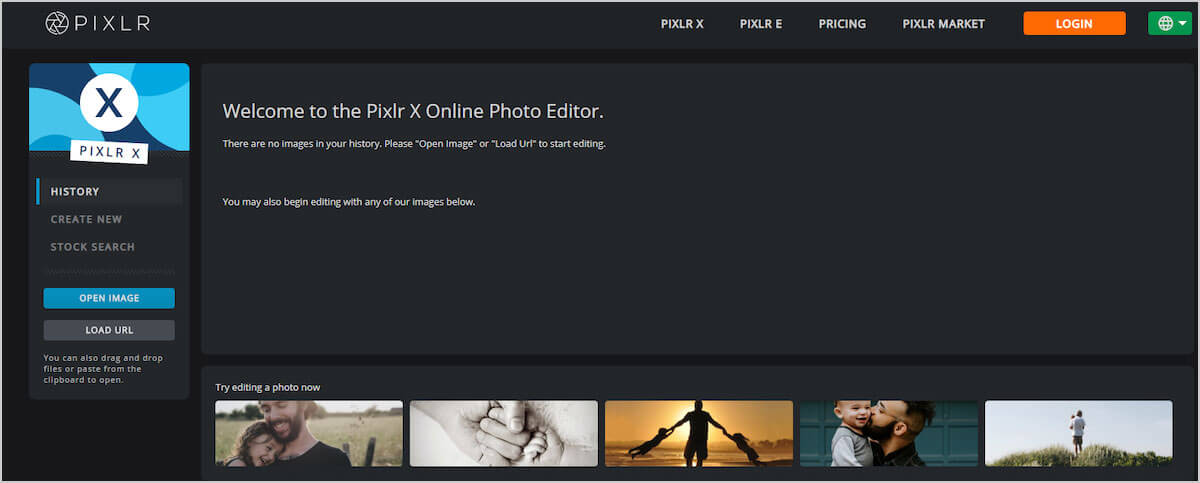Open the person on grassy hill photo
Viewport: 1200px width, 483px height.
[1079, 433]
